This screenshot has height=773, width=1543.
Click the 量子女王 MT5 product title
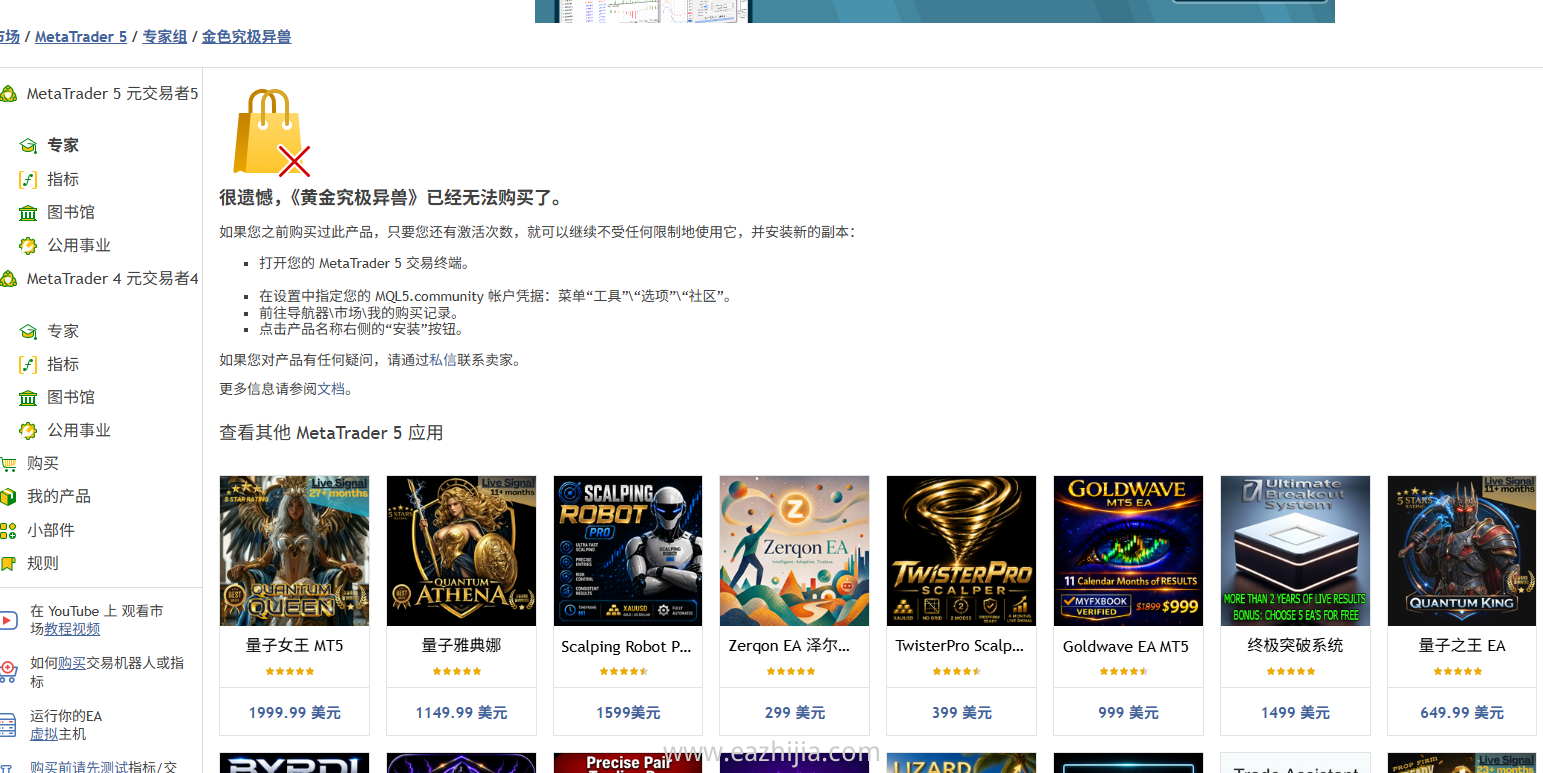[x=294, y=646]
